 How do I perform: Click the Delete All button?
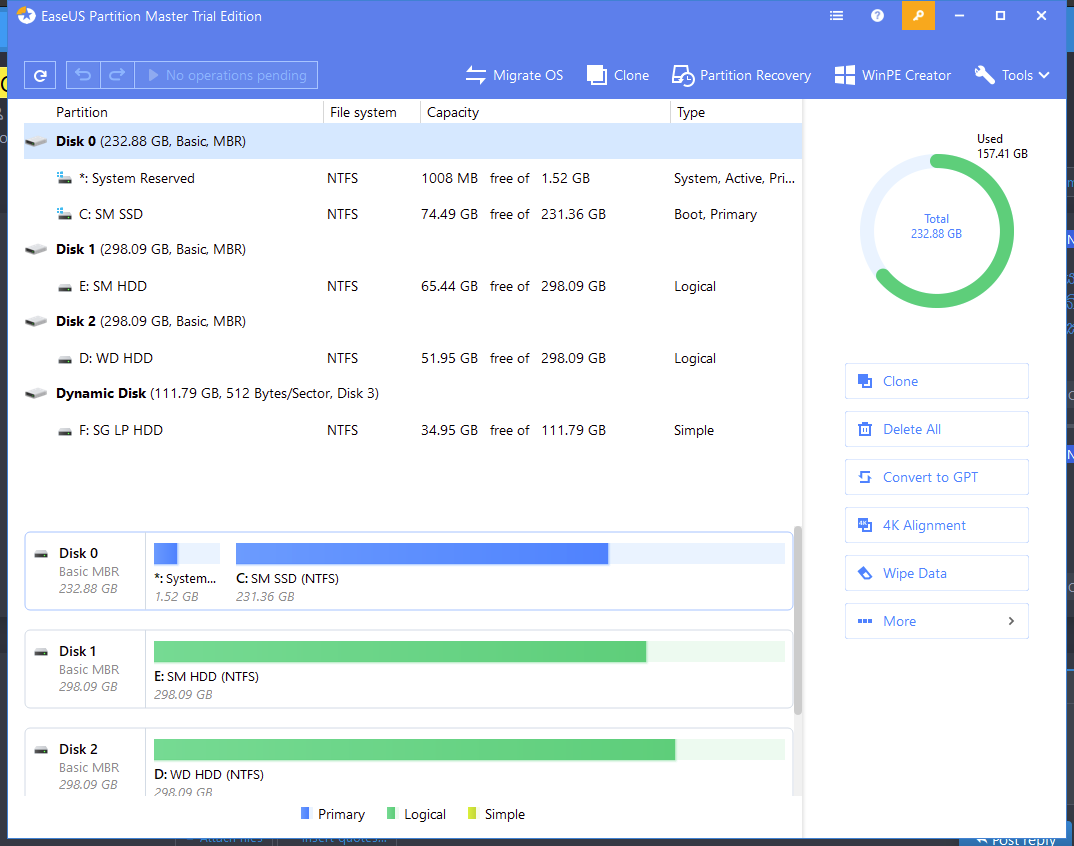pyautogui.click(x=936, y=429)
